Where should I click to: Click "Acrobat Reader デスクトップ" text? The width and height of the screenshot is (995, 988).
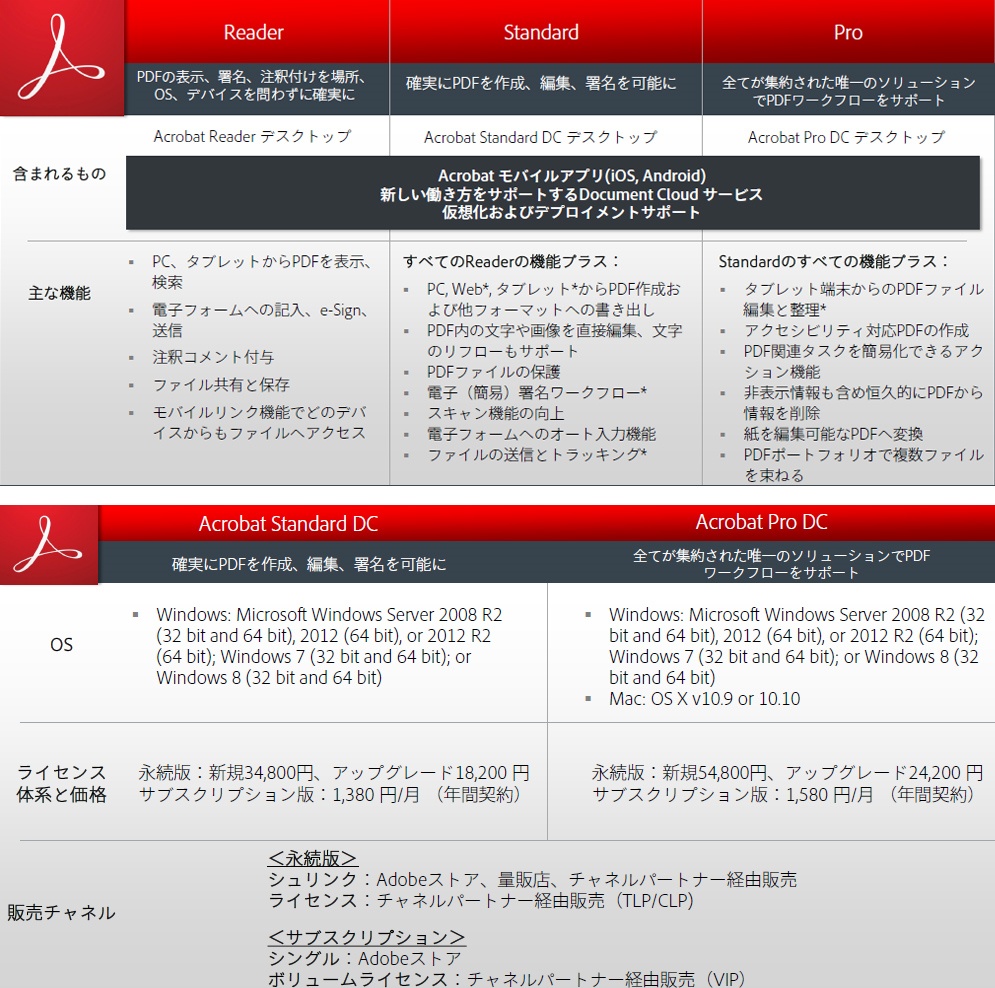click(253, 136)
